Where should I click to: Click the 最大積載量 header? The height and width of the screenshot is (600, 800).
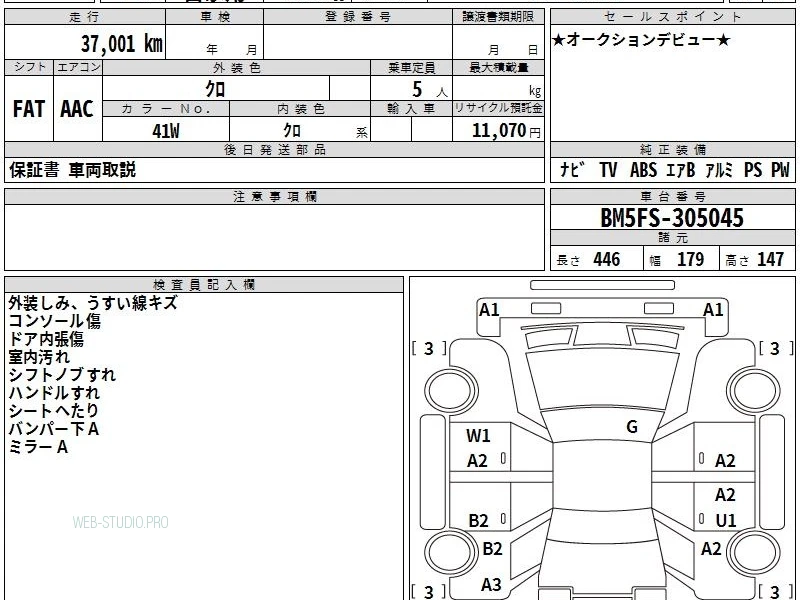pyautogui.click(x=498, y=68)
